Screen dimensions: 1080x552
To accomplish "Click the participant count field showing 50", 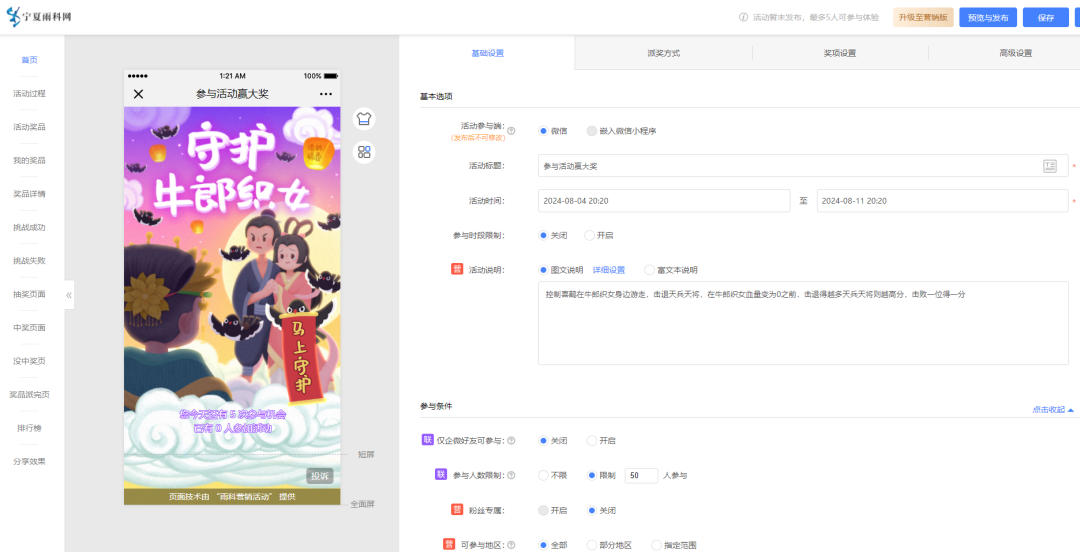I will tap(641, 476).
